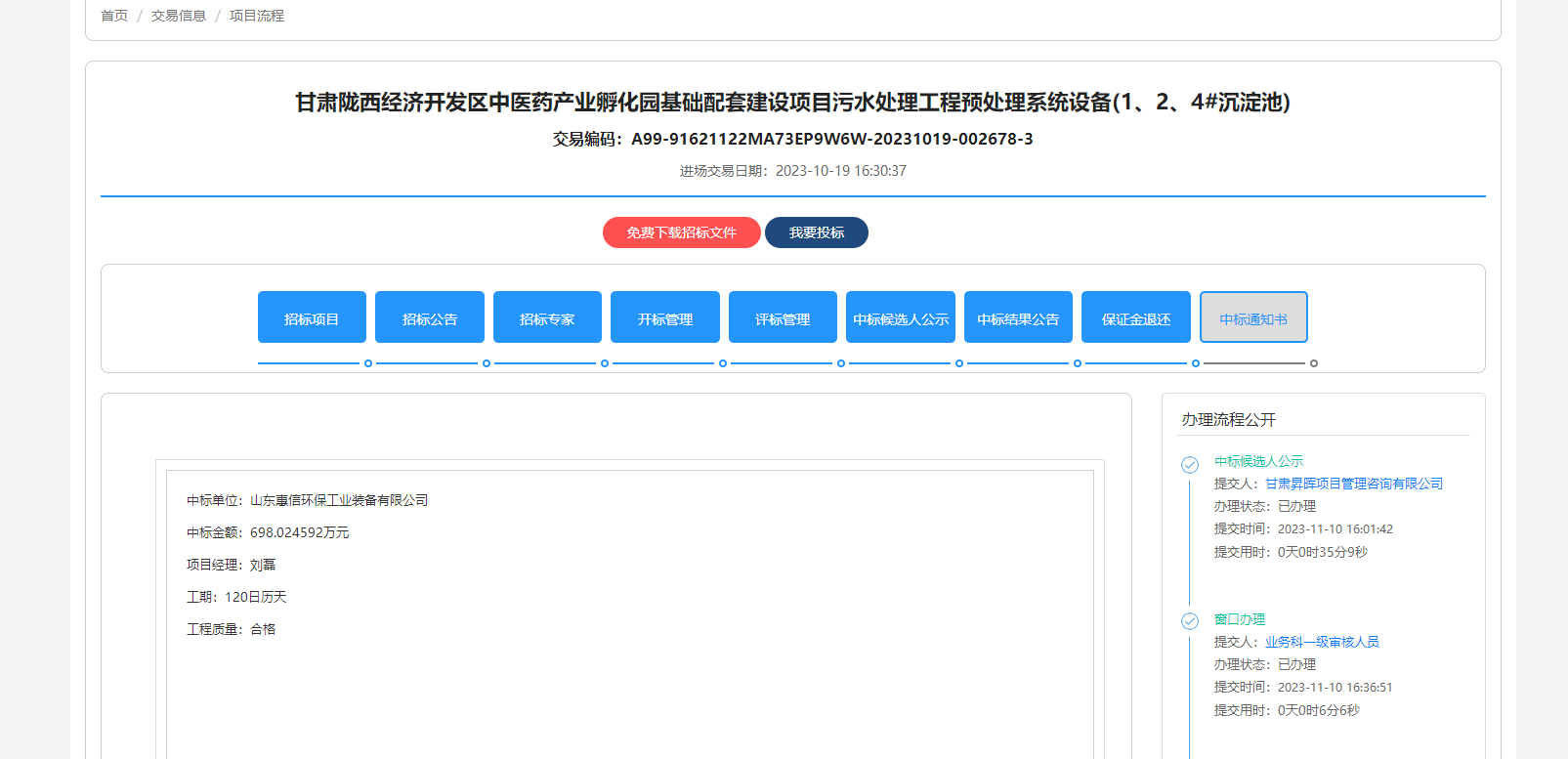
Task: View the 中标候选人公示 step tab
Action: 900,317
